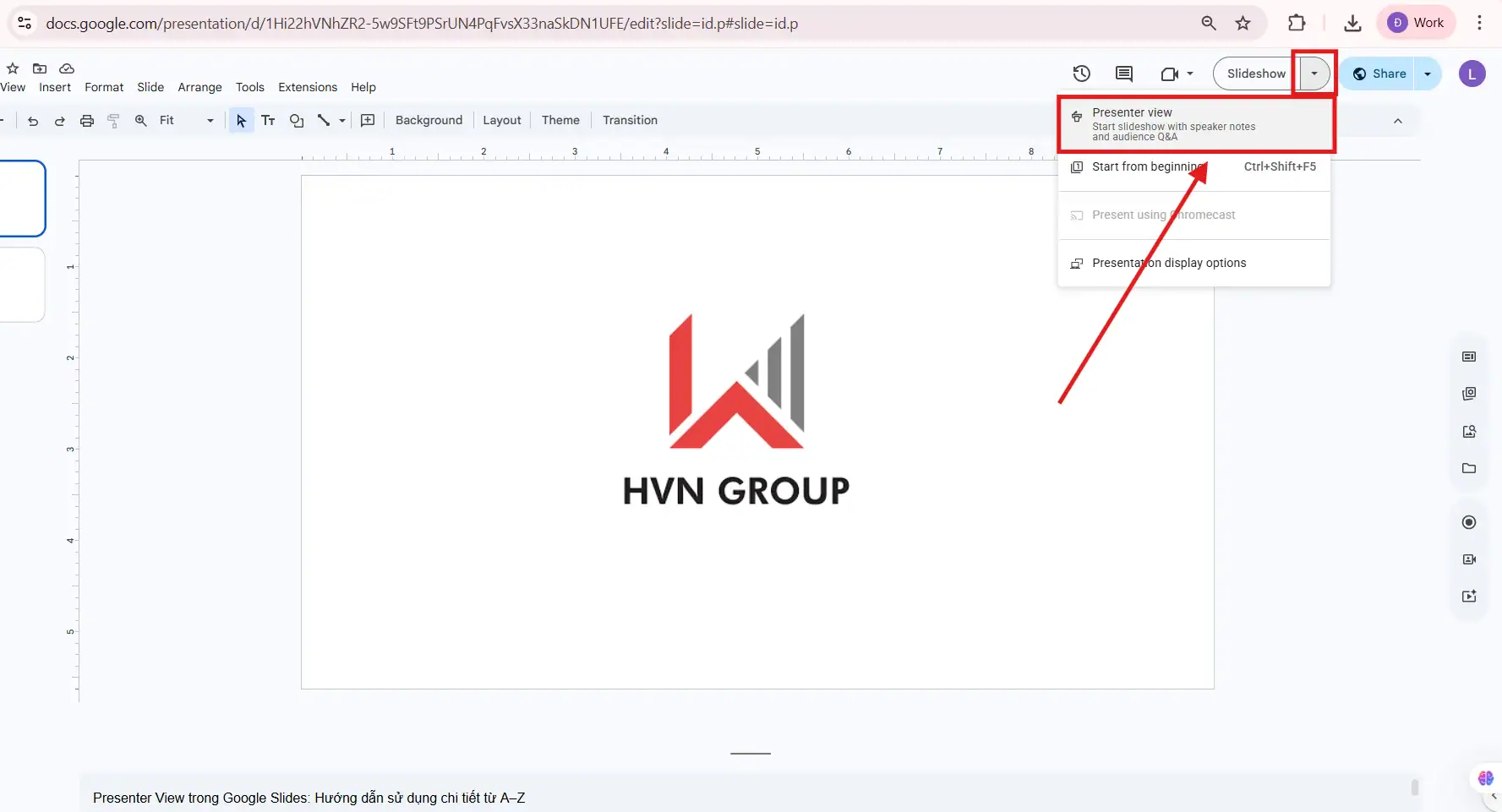Screen dimensions: 1502x812
Task: Click the print icon in toolbar
Action: pyautogui.click(x=86, y=121)
